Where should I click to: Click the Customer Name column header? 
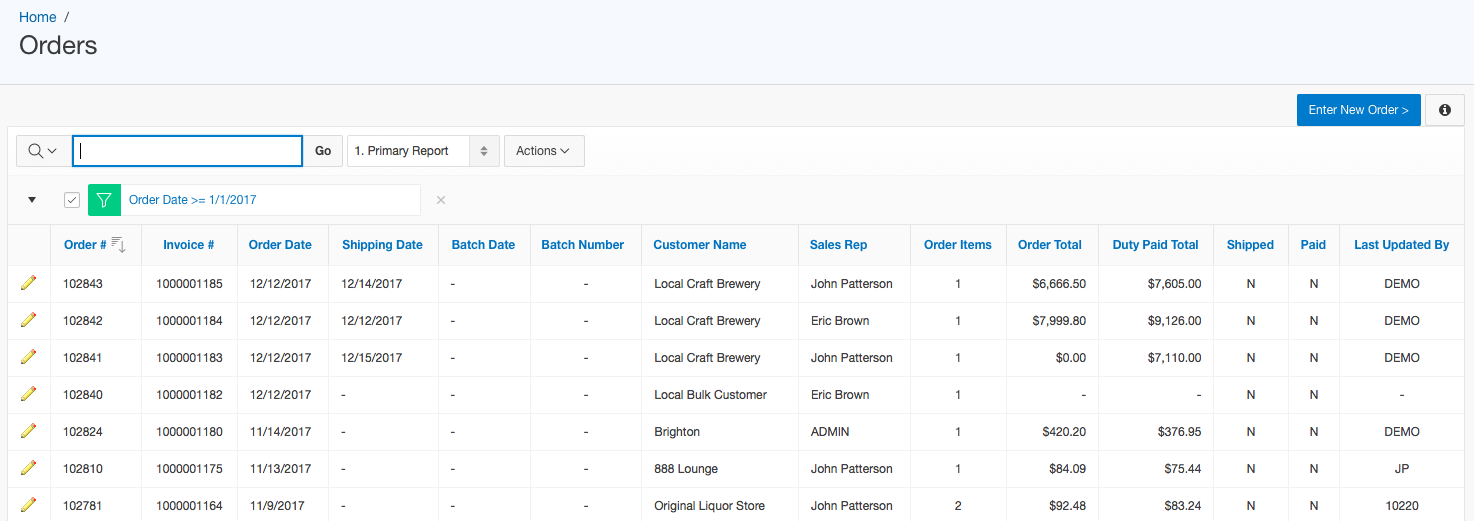coord(699,245)
